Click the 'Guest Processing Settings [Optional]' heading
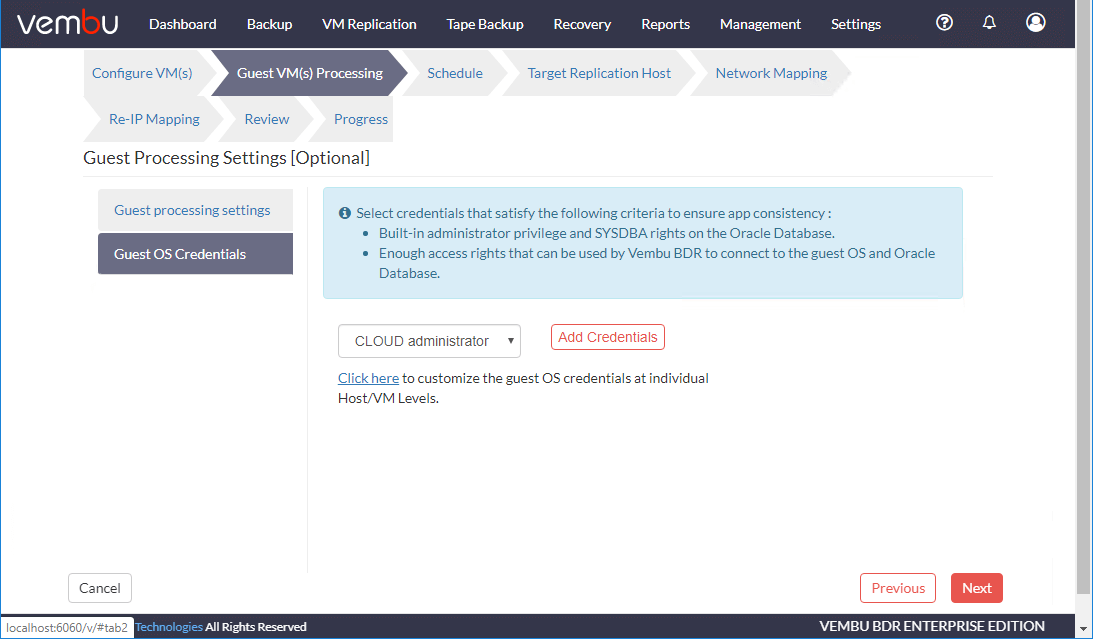The image size is (1093, 639). pyautogui.click(x=227, y=158)
